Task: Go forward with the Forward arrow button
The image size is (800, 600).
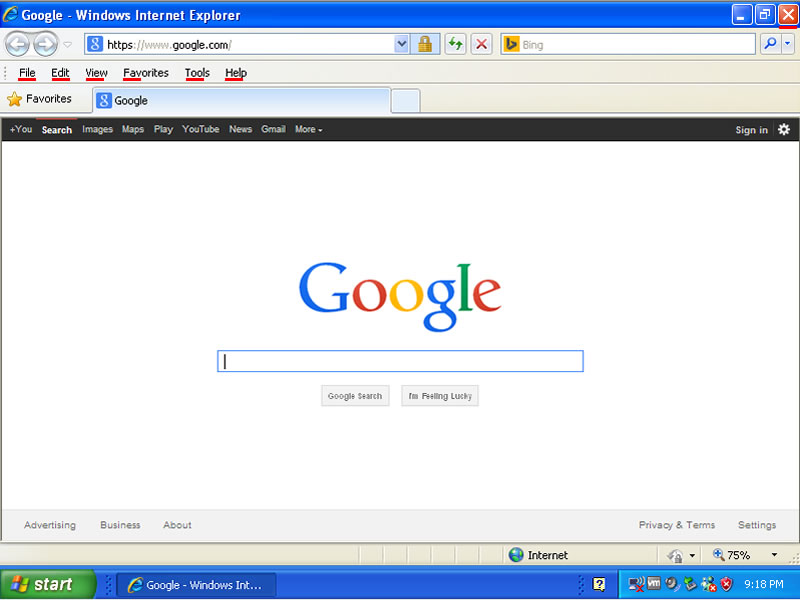Action: point(46,45)
